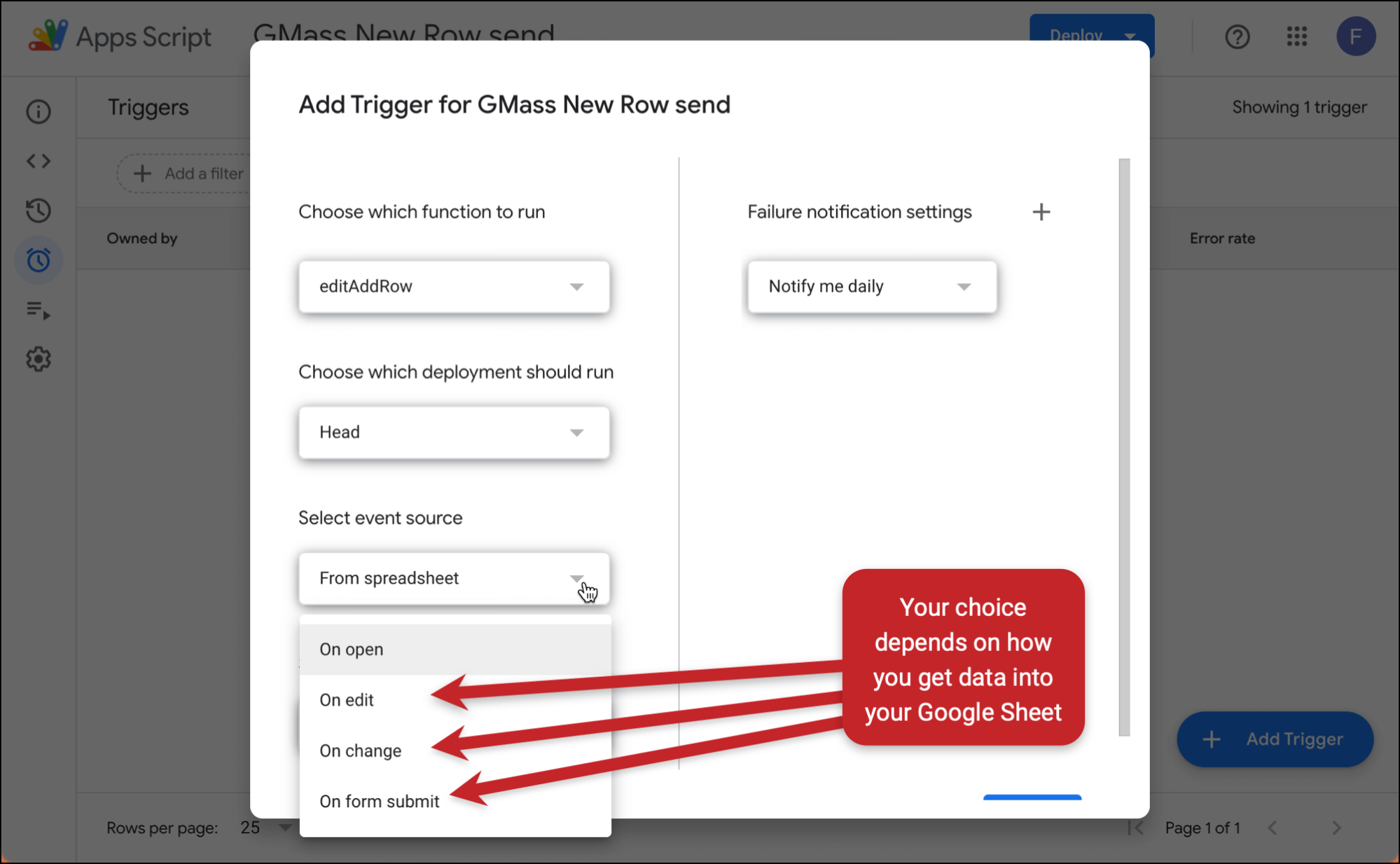Click the Page 1 of 1 label

(x=1203, y=828)
